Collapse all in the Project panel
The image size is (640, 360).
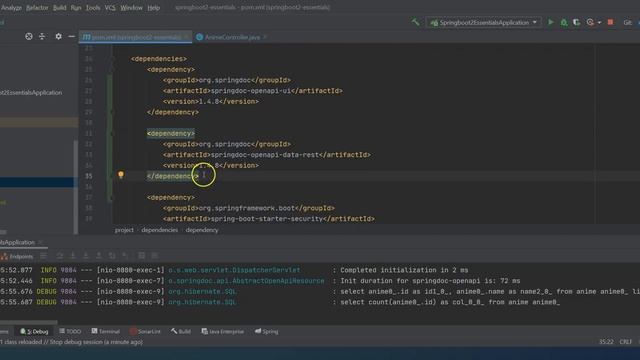click(42, 36)
